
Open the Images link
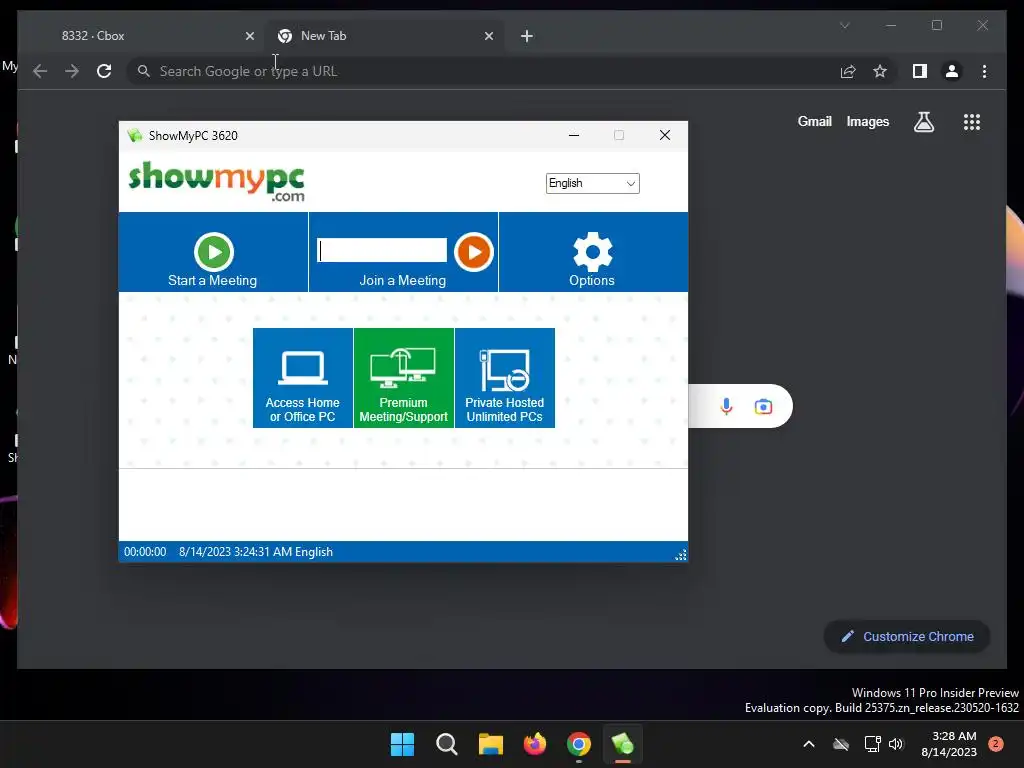[x=868, y=121]
